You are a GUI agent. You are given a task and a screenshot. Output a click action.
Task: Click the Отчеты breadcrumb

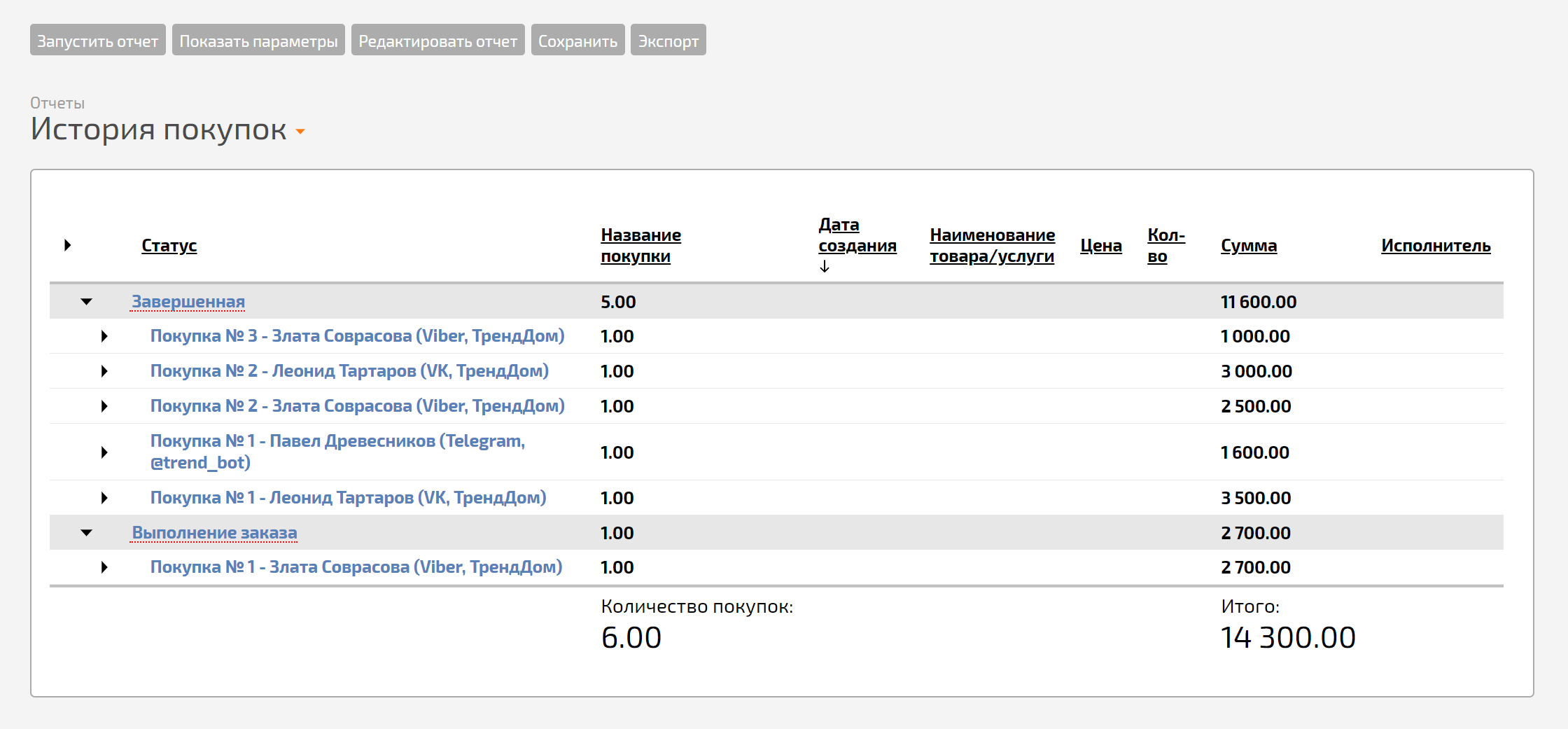pyautogui.click(x=57, y=103)
